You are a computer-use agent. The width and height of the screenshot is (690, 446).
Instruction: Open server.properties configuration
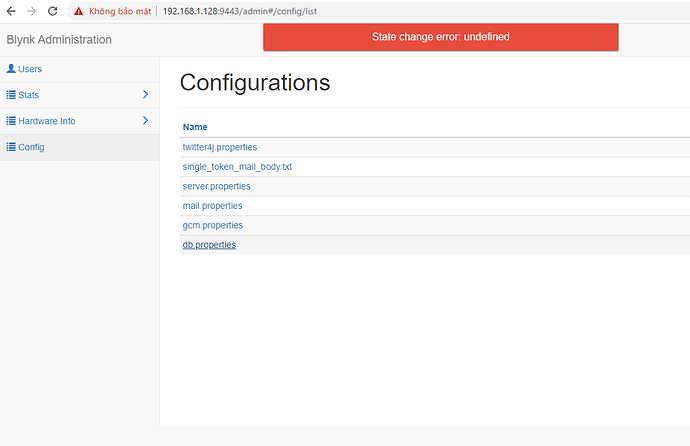217,186
